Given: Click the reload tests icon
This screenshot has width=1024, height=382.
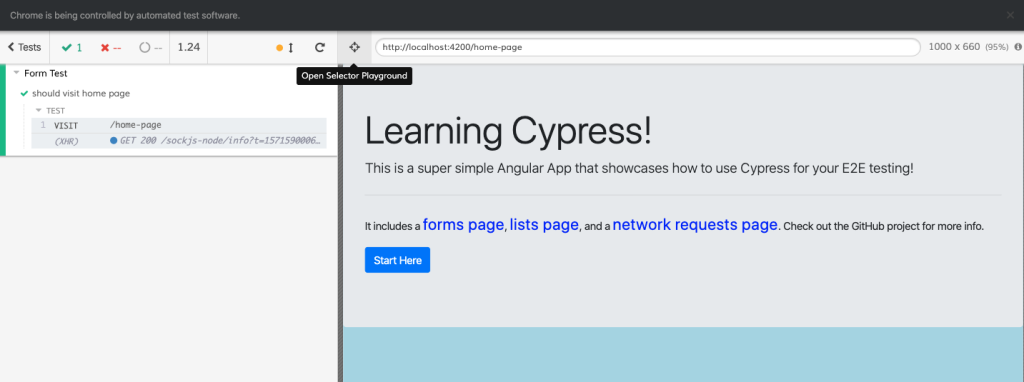Looking at the screenshot, I should [x=319, y=47].
